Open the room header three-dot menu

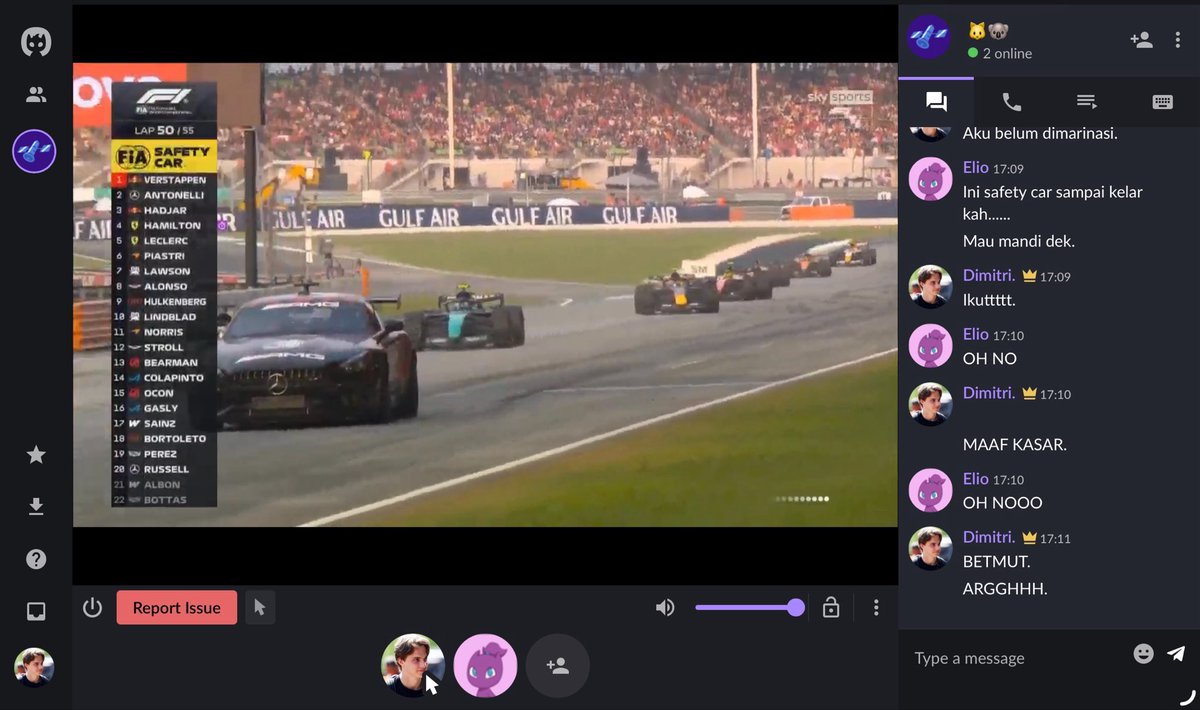click(x=1179, y=39)
